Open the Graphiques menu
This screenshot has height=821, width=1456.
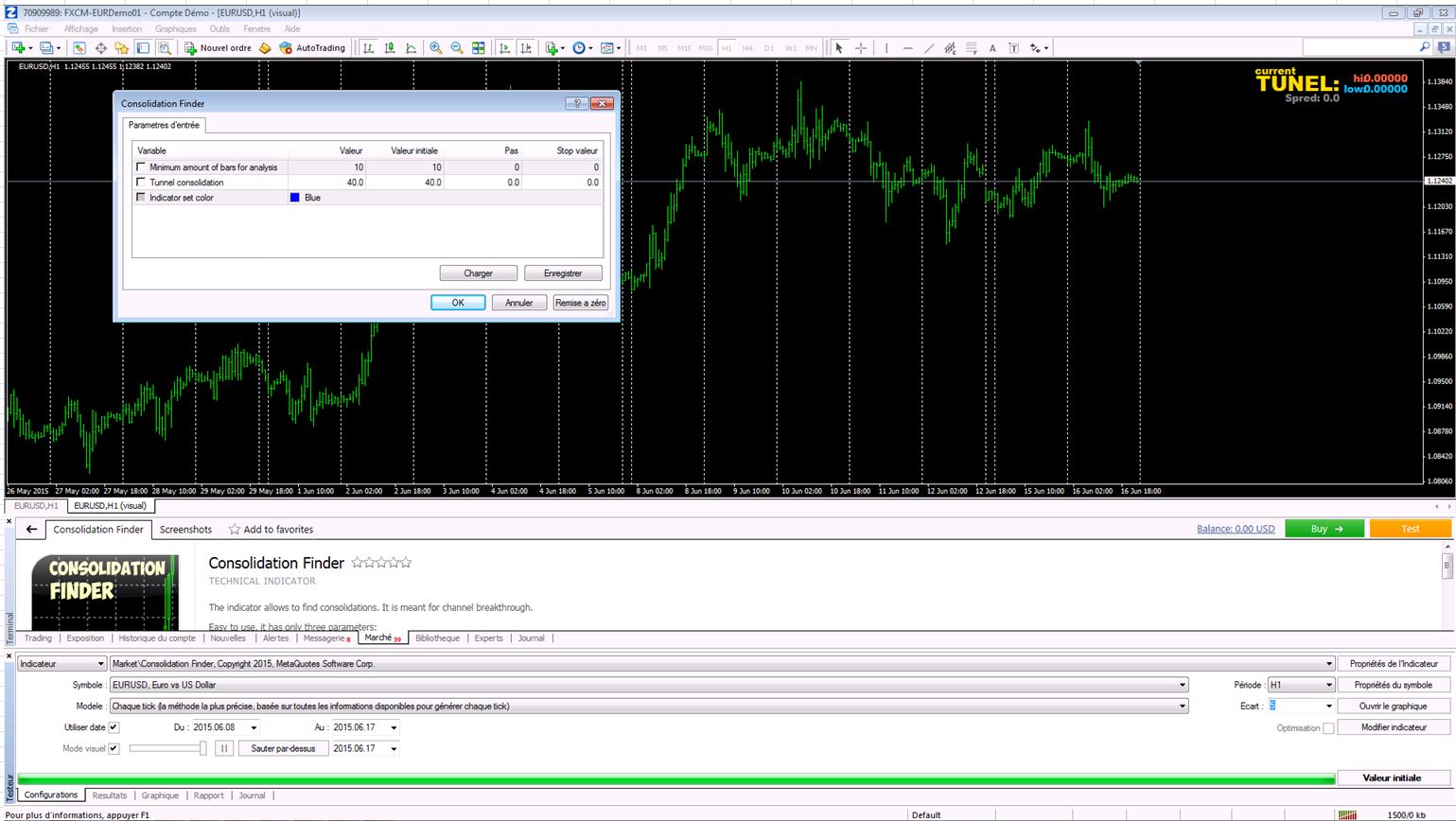click(176, 28)
